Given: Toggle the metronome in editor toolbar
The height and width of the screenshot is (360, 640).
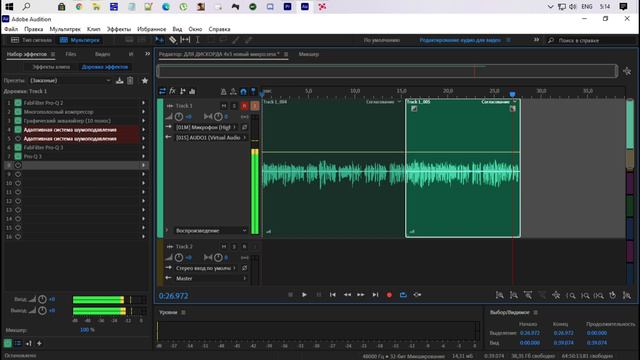Looking at the screenshot, I should coord(223,91).
